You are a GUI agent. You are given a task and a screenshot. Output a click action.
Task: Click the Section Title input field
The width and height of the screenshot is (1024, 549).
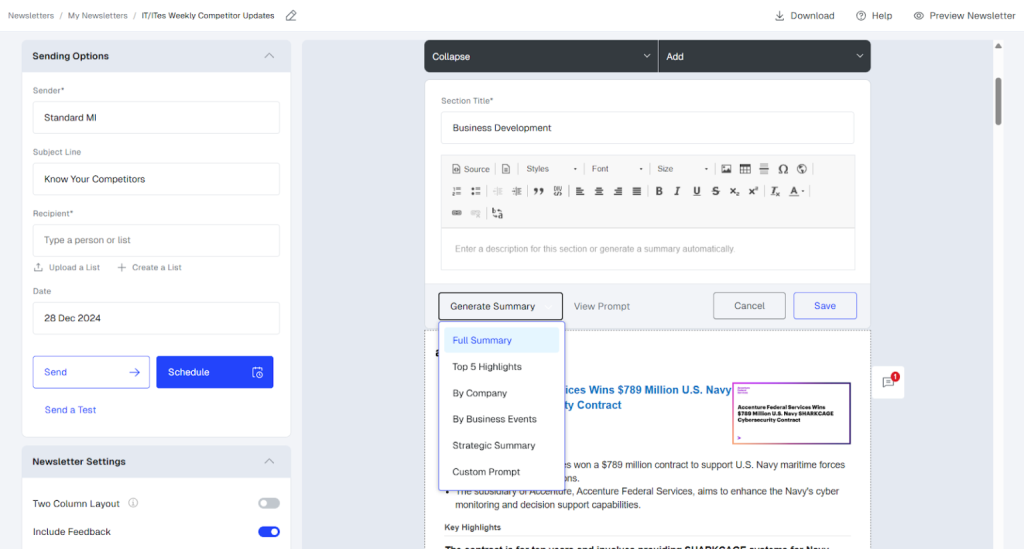click(x=647, y=128)
